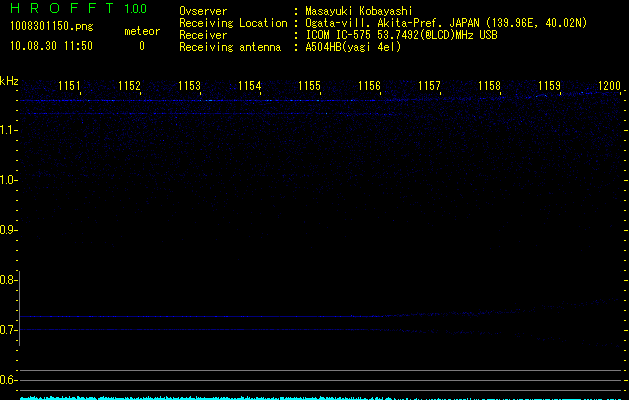Screen dimensions: 629x400
Task: Select the filename 1008301150.png
Action: (x=52, y=26)
